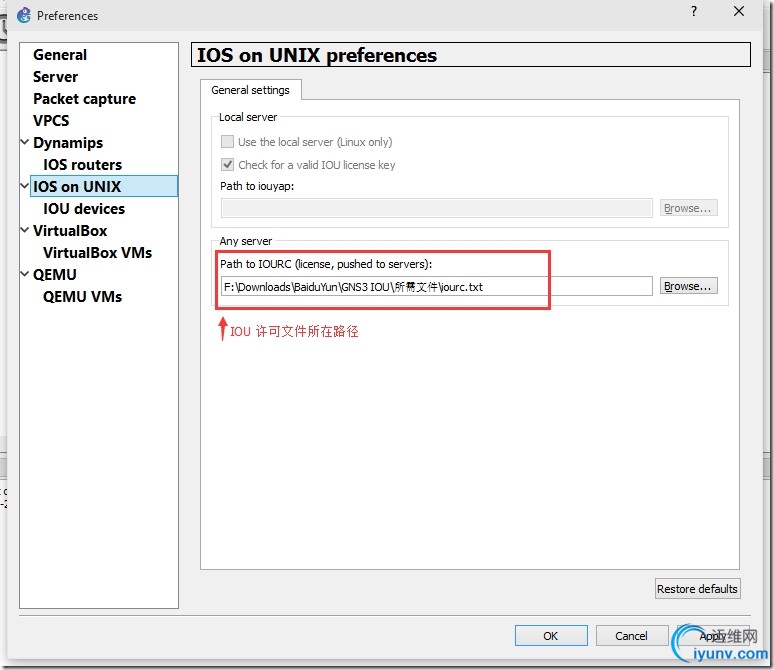Select General in the preferences tree
This screenshot has height=670, width=774.
click(60, 55)
